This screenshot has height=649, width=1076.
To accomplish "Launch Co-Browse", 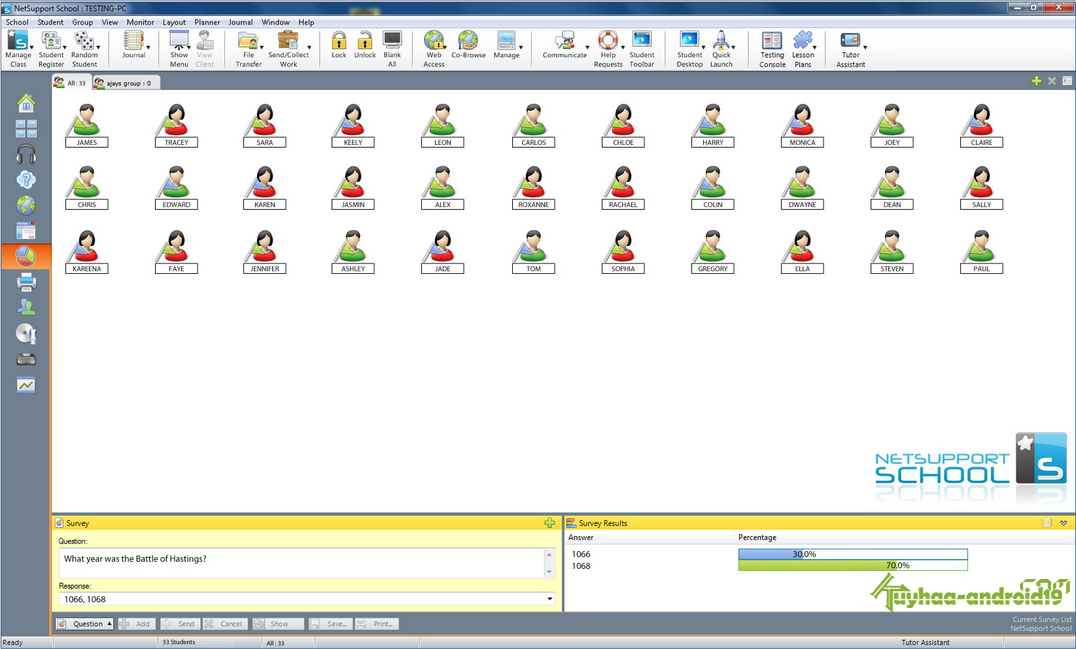I will tap(469, 45).
